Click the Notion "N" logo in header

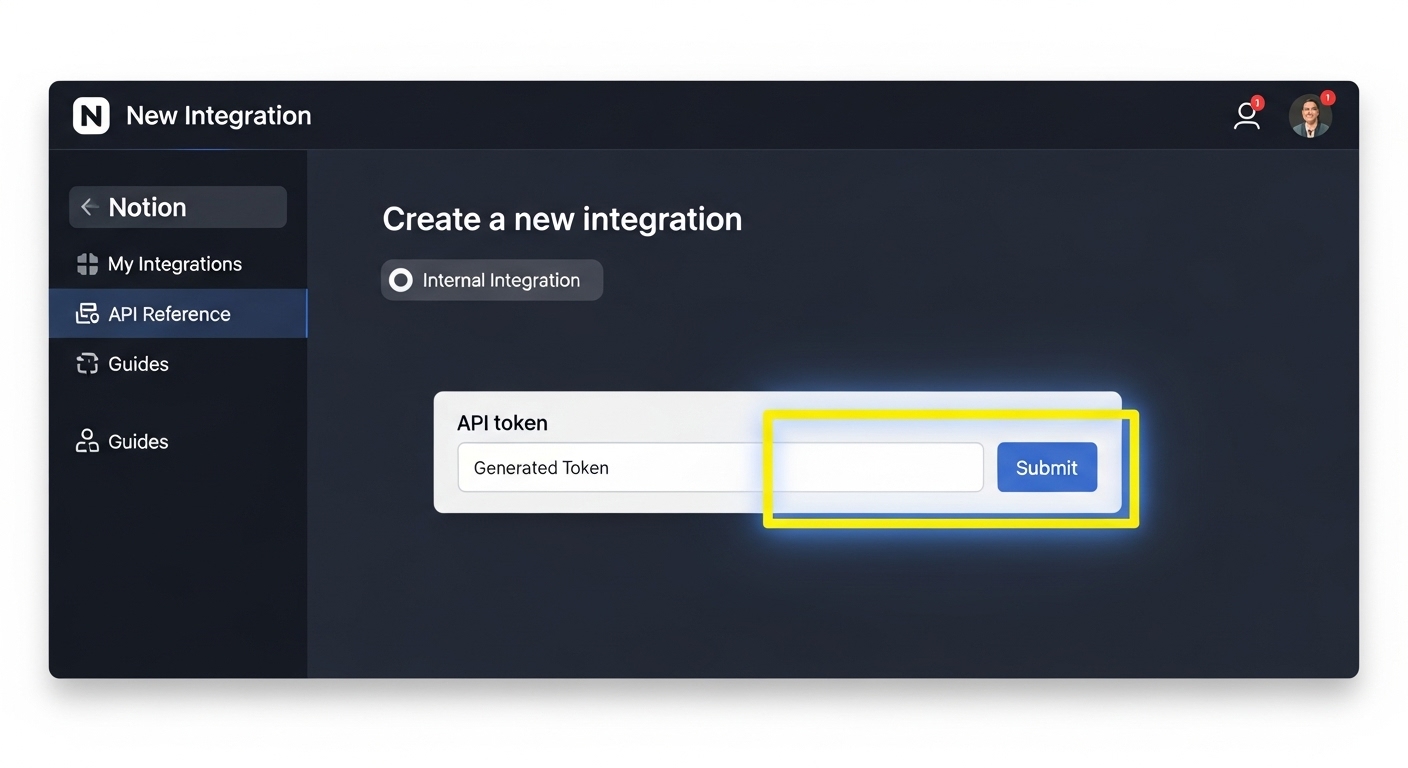tap(91, 116)
